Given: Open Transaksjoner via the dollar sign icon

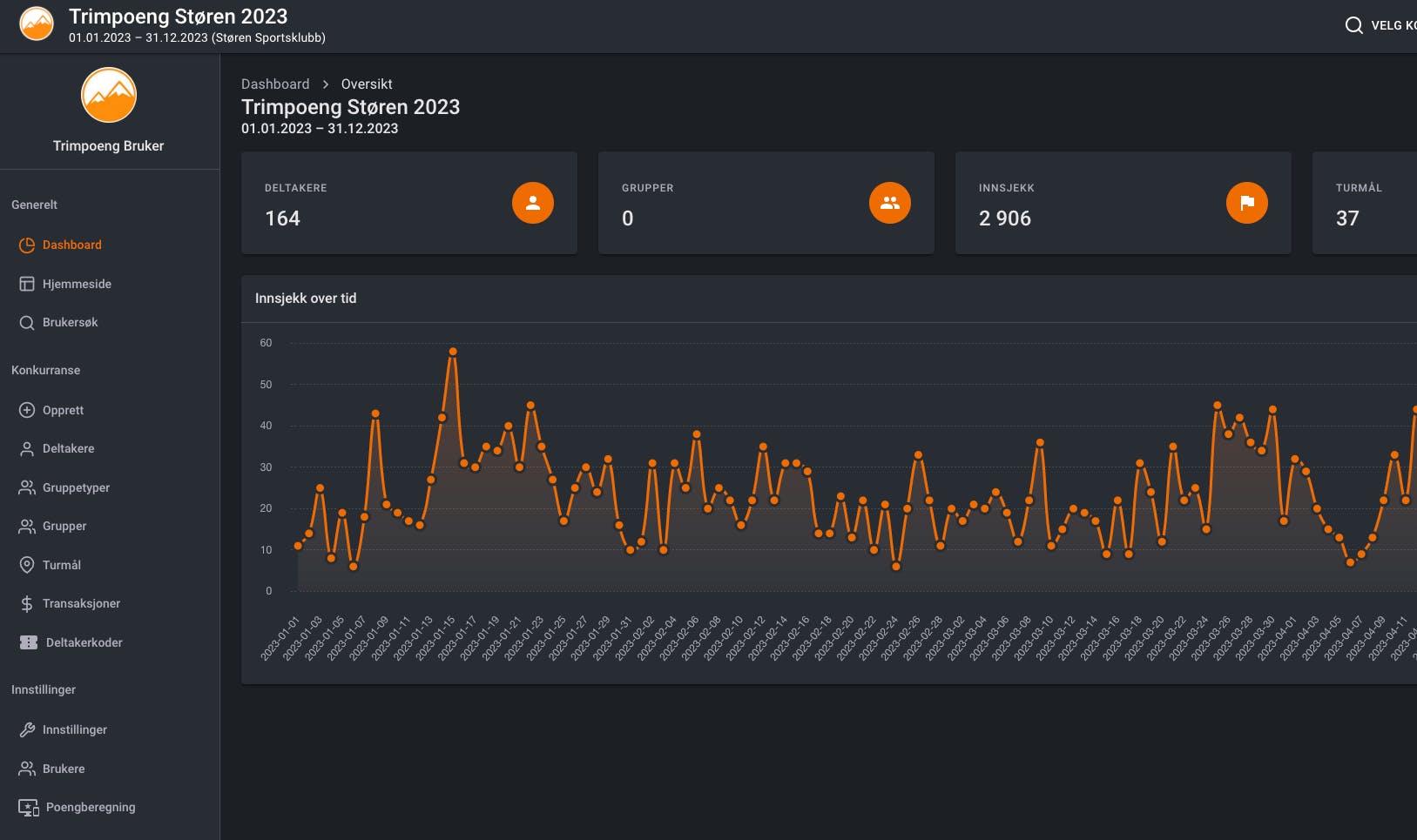Looking at the screenshot, I should pyautogui.click(x=27, y=603).
